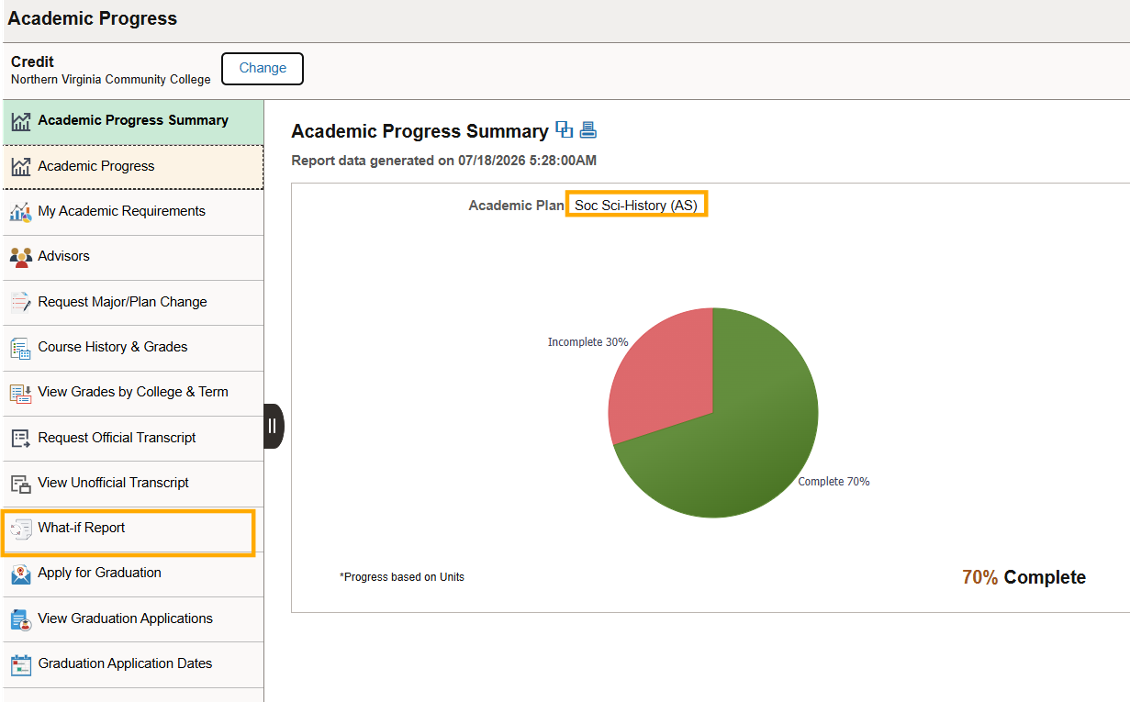Click the Change button next to Credit

(x=262, y=68)
